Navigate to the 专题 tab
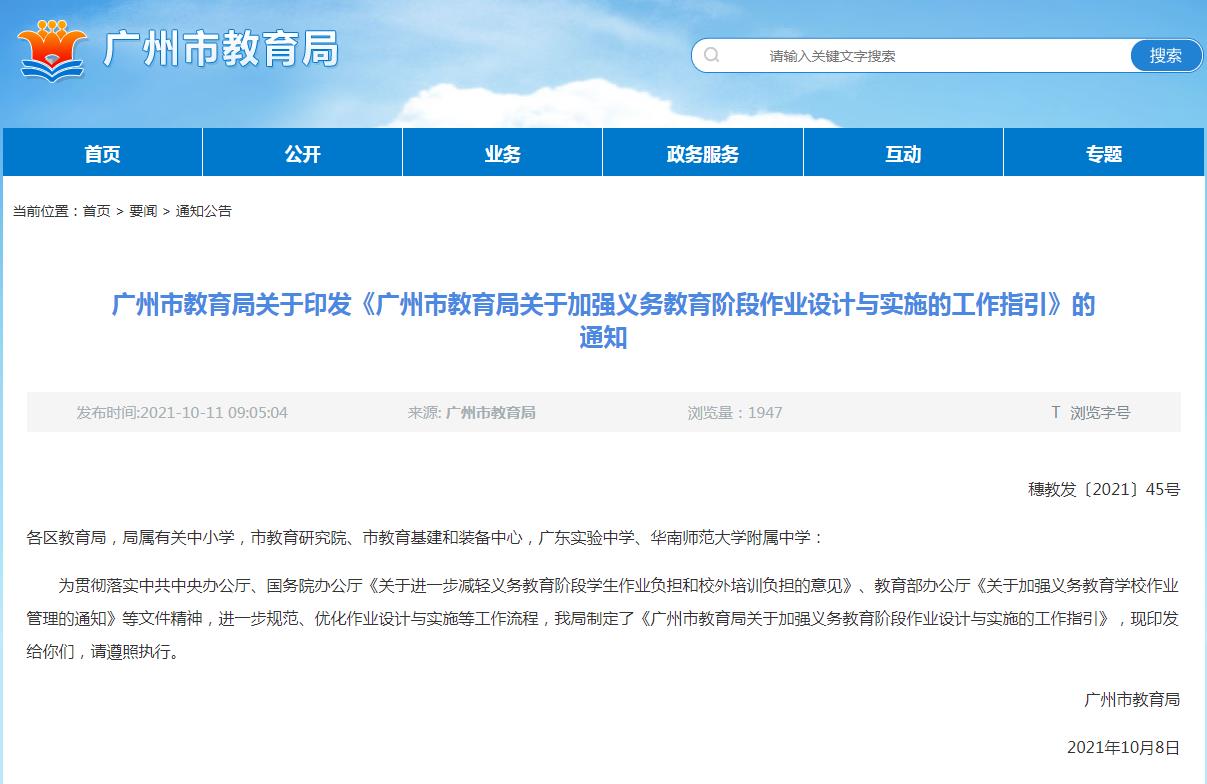This screenshot has width=1207, height=784. pyautogui.click(x=1104, y=154)
